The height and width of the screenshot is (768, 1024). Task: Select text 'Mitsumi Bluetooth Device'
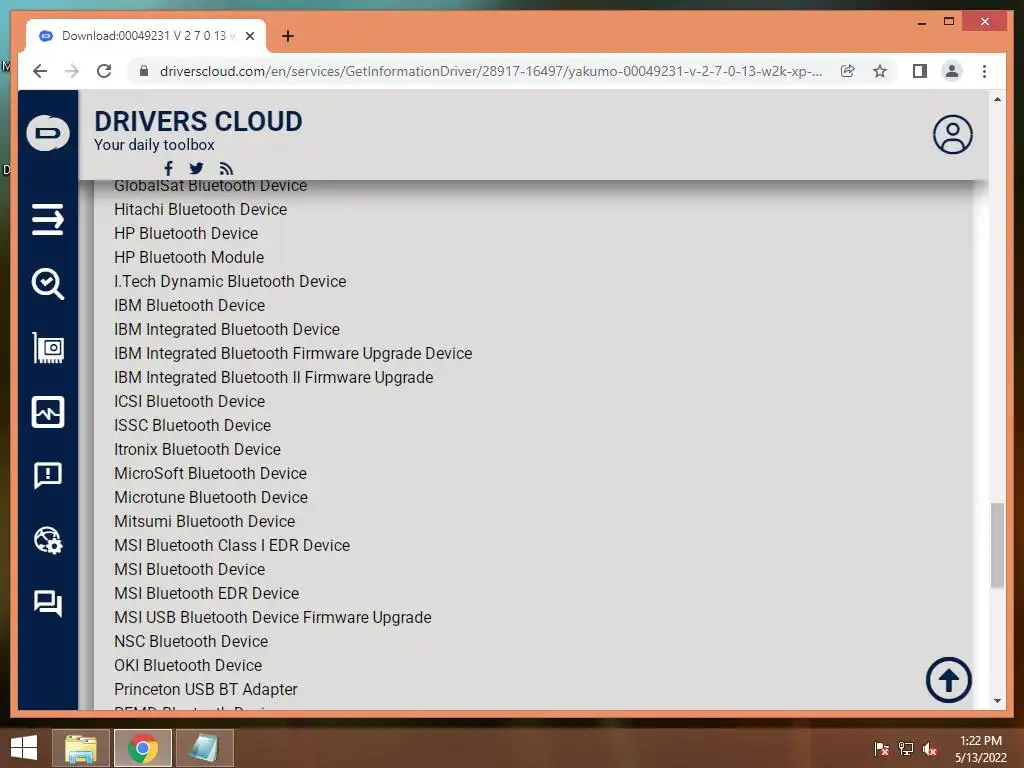coord(204,521)
